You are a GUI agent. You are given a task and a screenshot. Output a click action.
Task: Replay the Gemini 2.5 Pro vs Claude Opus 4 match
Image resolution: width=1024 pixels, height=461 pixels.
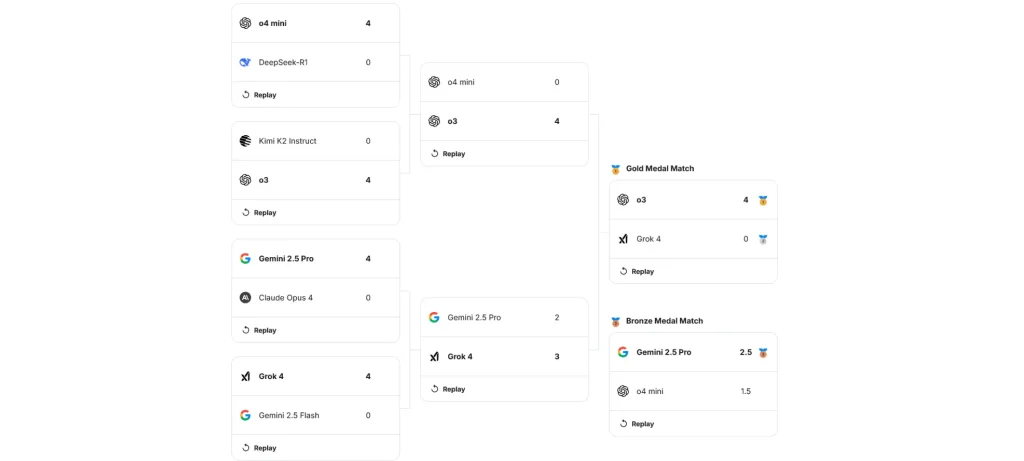click(x=259, y=330)
